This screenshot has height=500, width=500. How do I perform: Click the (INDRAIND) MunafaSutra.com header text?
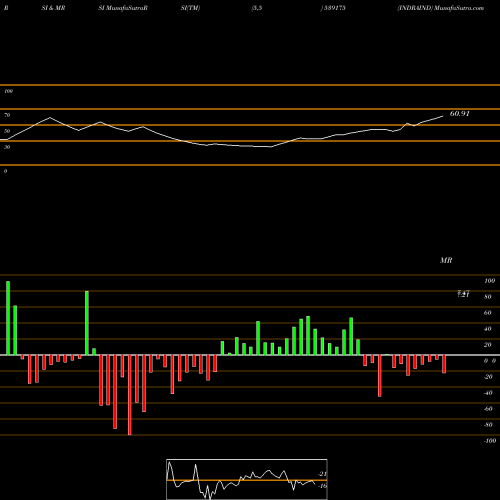pyautogui.click(x=441, y=8)
